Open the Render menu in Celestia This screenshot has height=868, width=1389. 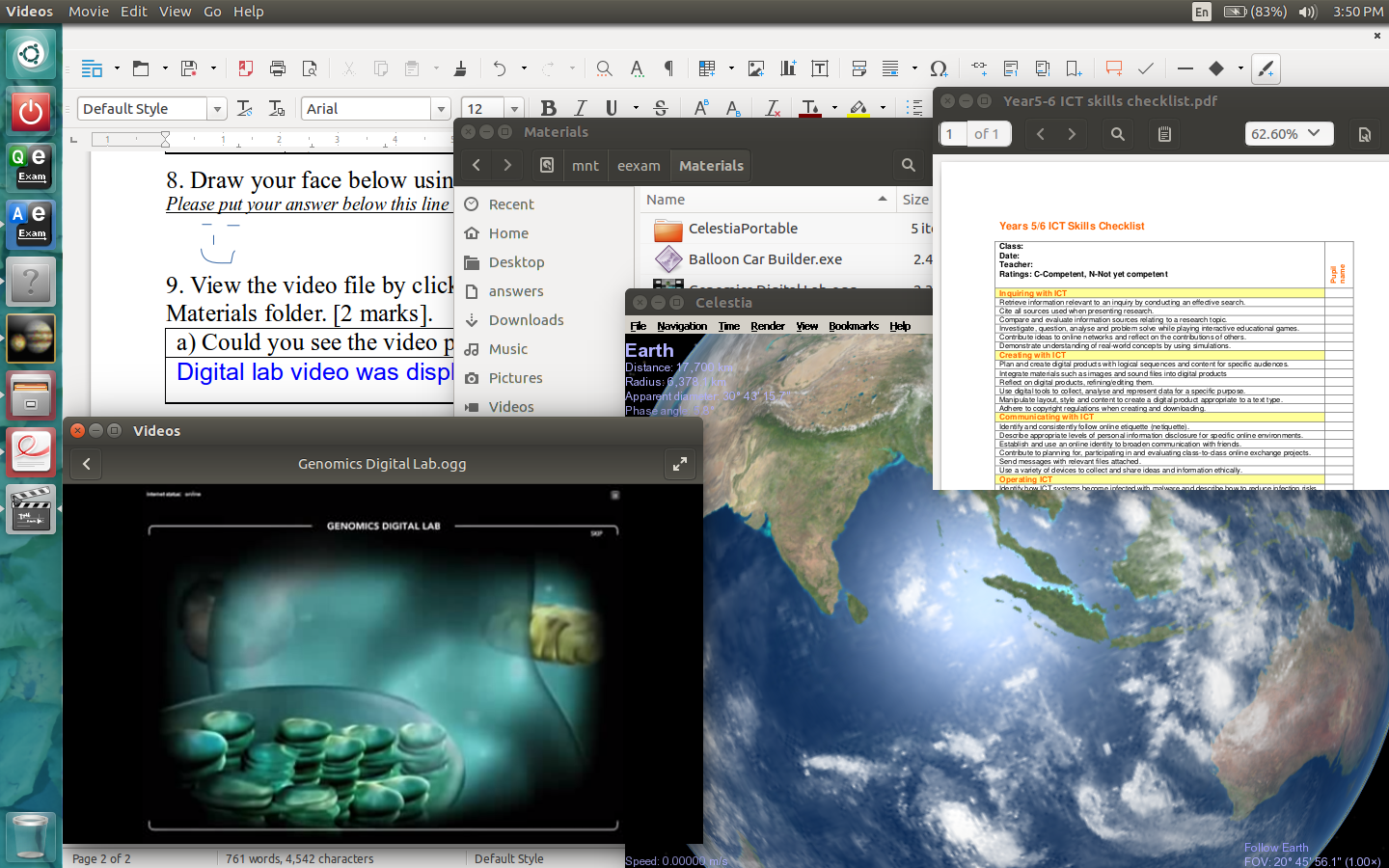tap(767, 326)
